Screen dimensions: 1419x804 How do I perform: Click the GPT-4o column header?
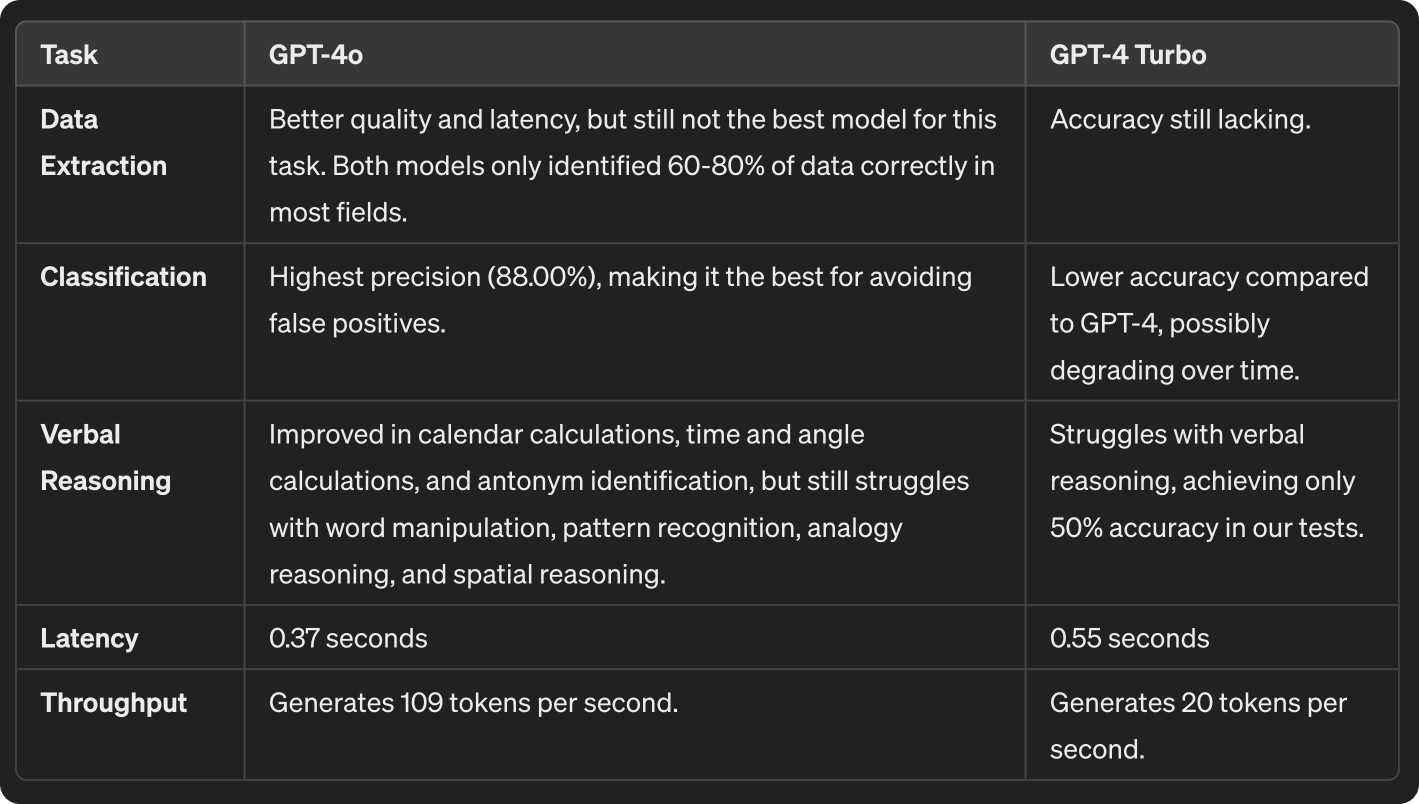[x=315, y=54]
